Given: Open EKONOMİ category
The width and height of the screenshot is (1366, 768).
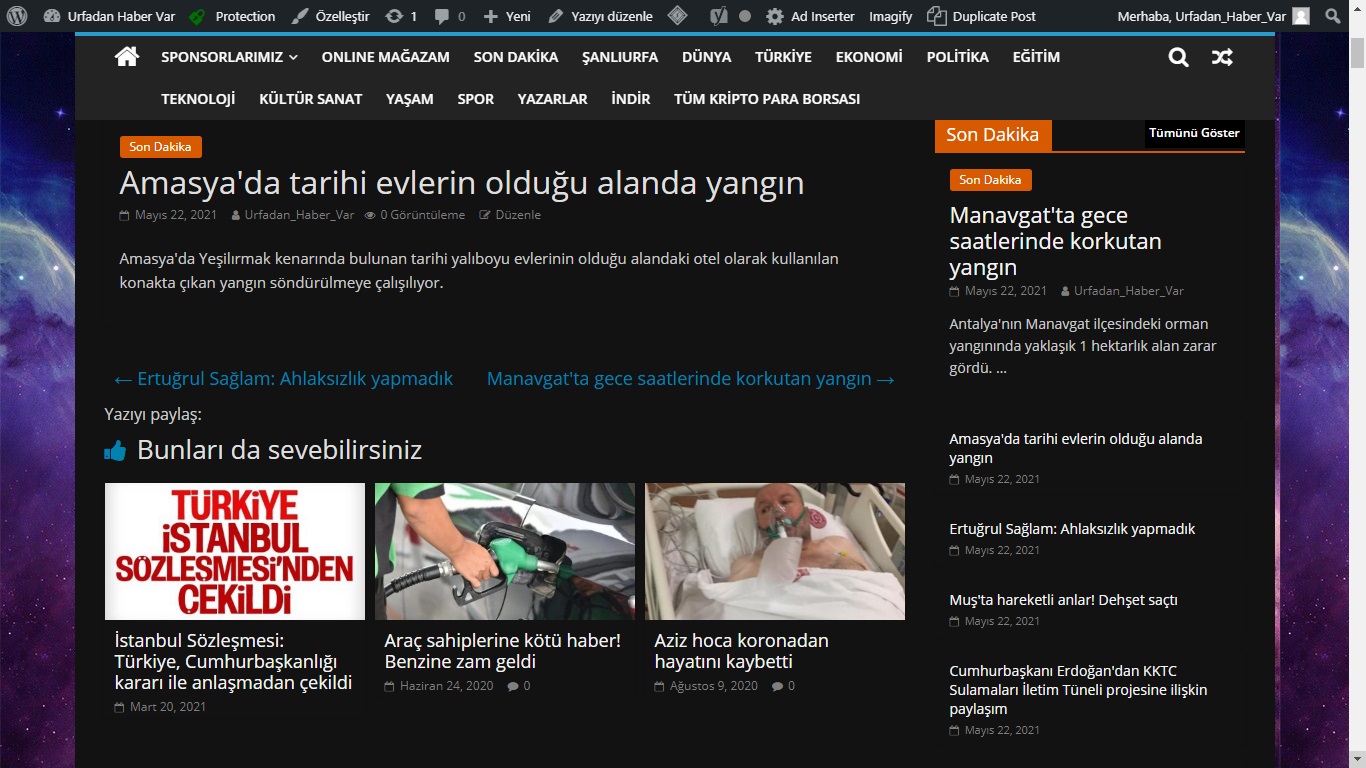Looking at the screenshot, I should point(869,57).
